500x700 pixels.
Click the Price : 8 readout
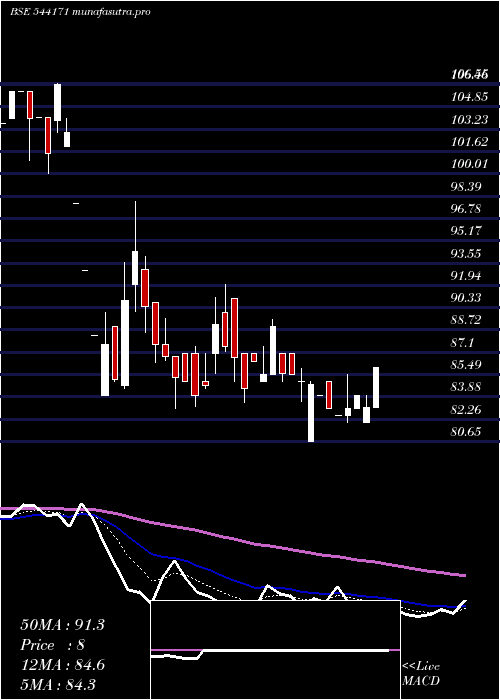pos(52,645)
